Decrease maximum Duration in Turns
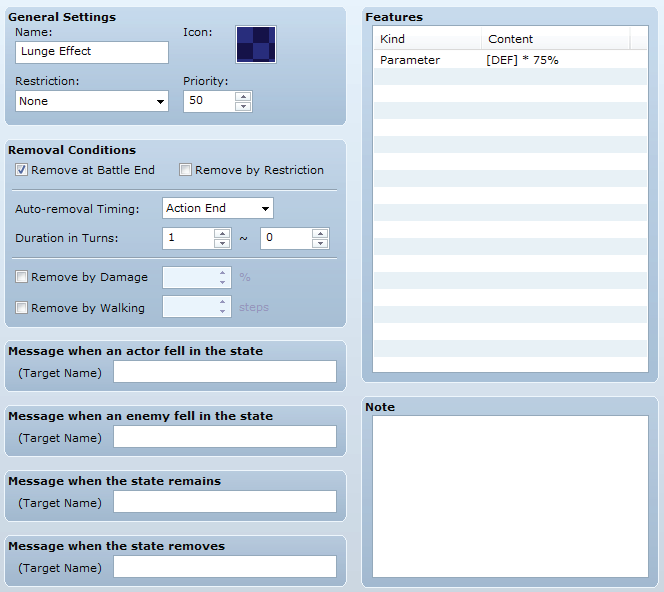Screen dimensions: 664x592 (x=320, y=243)
